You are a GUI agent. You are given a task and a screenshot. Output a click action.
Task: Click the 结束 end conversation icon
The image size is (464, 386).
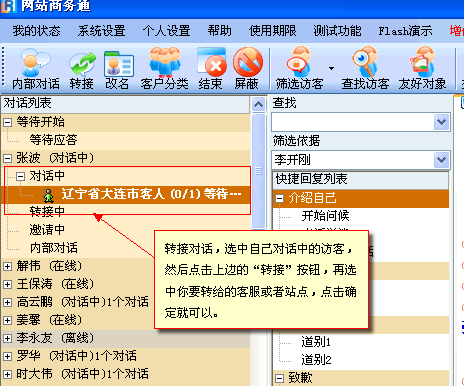[x=211, y=69]
